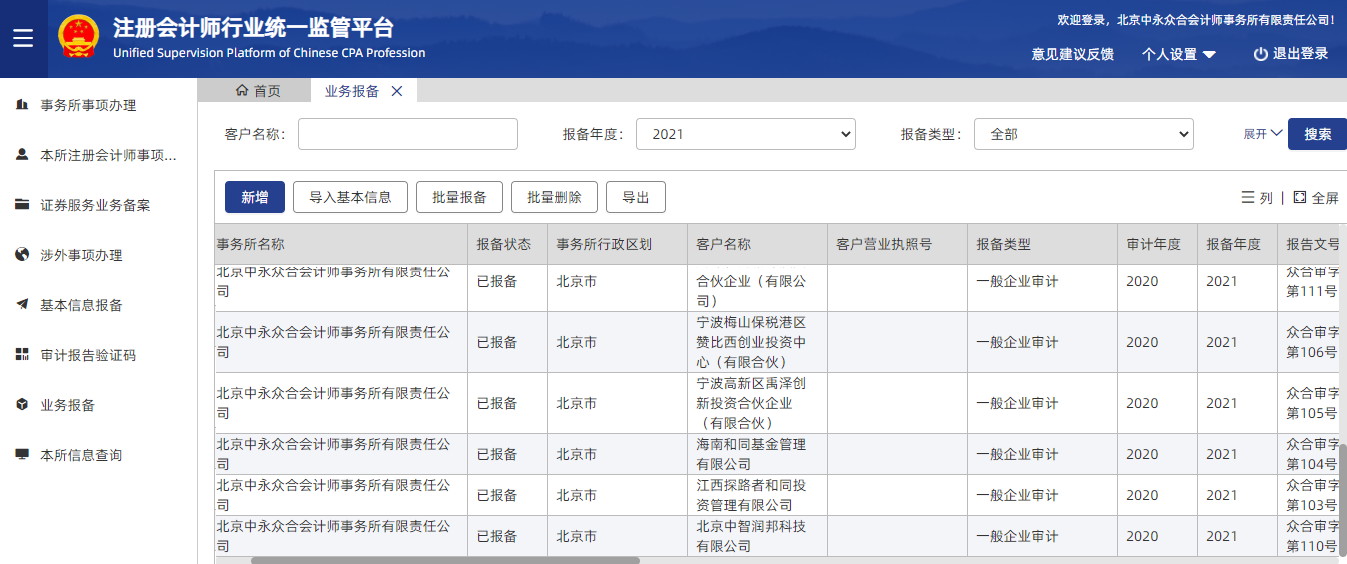
Task: Expand advanced search with 展开
Action: [x=1263, y=134]
